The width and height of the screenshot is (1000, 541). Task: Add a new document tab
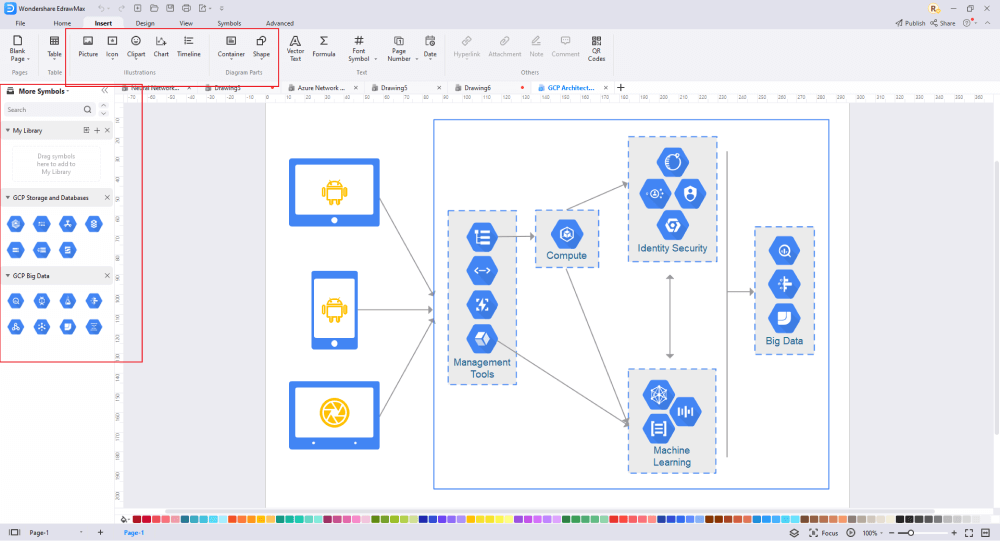click(x=621, y=87)
